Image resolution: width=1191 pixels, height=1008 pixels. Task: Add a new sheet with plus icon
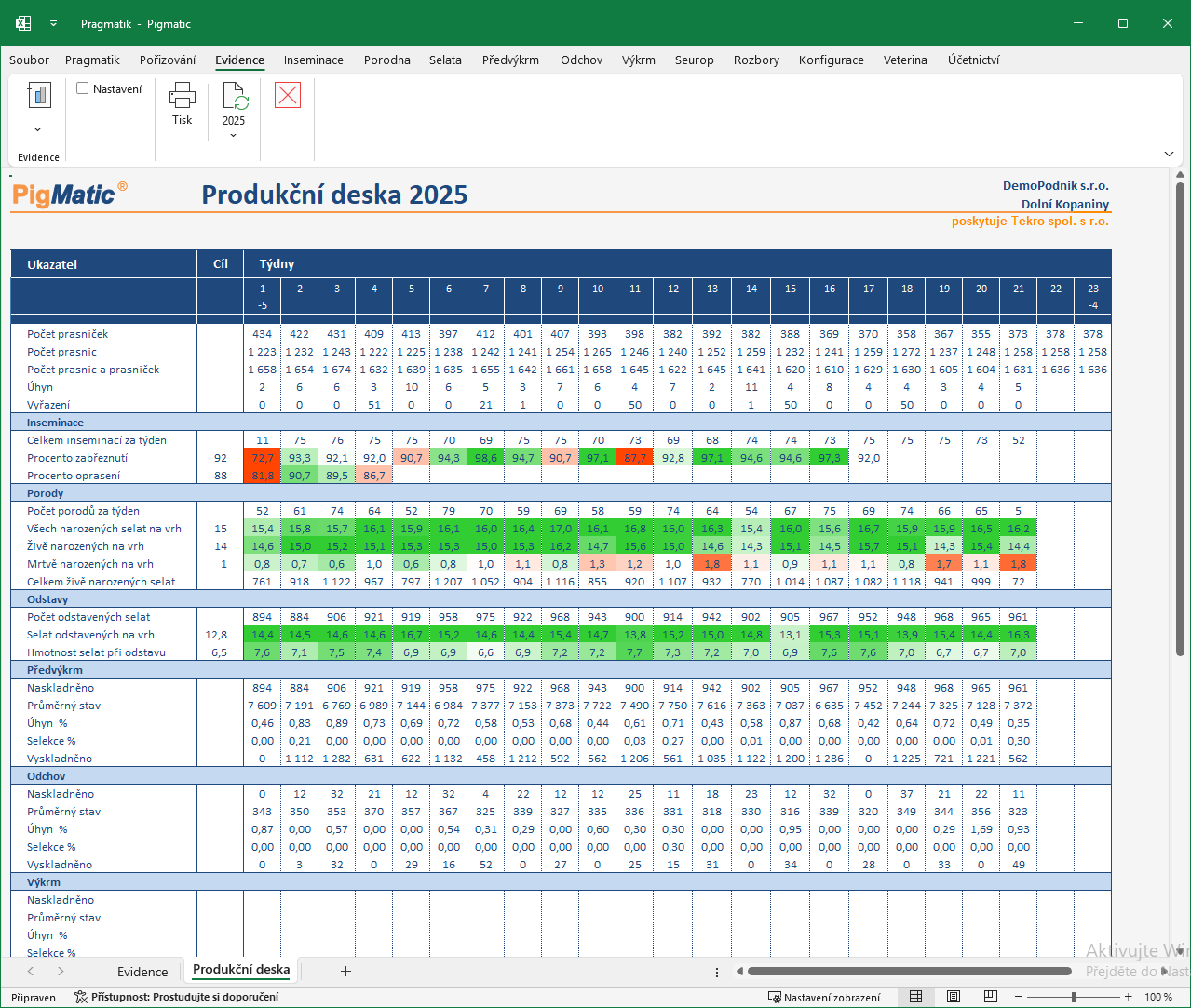click(x=345, y=971)
